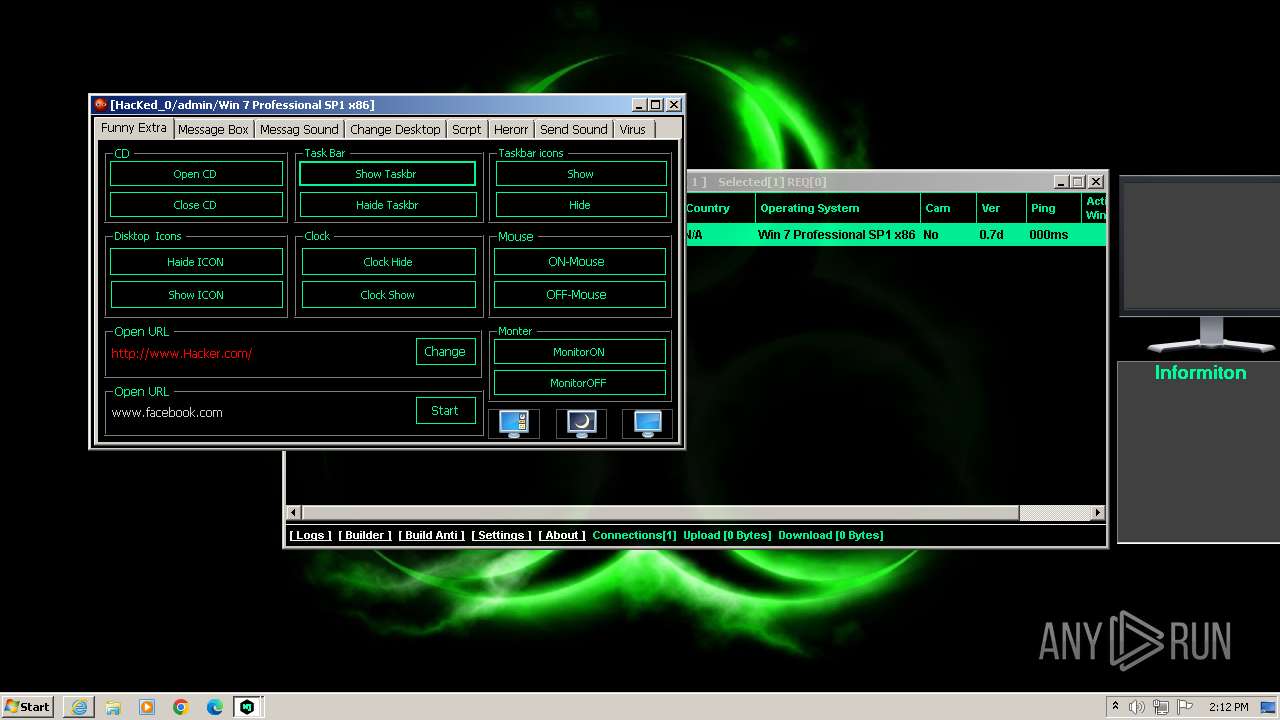Open Google Chrome from the taskbar
This screenshot has width=1280, height=720.
click(x=181, y=707)
